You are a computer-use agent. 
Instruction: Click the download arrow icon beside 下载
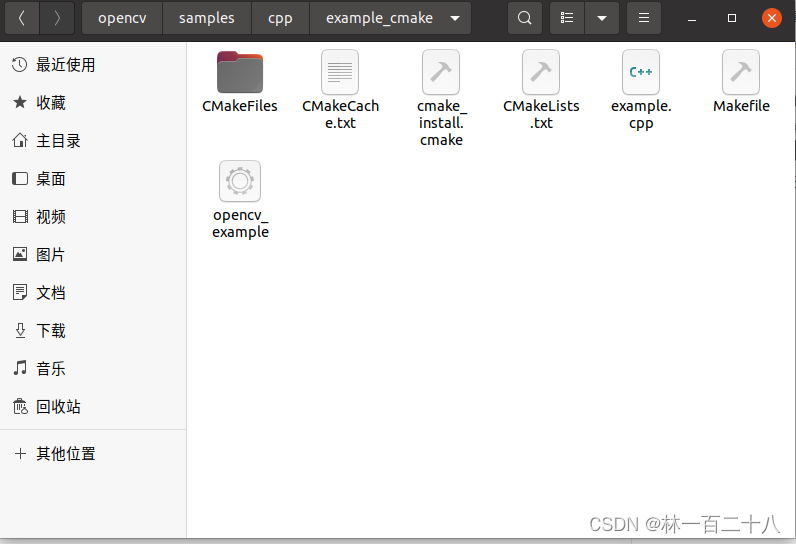tap(20, 330)
